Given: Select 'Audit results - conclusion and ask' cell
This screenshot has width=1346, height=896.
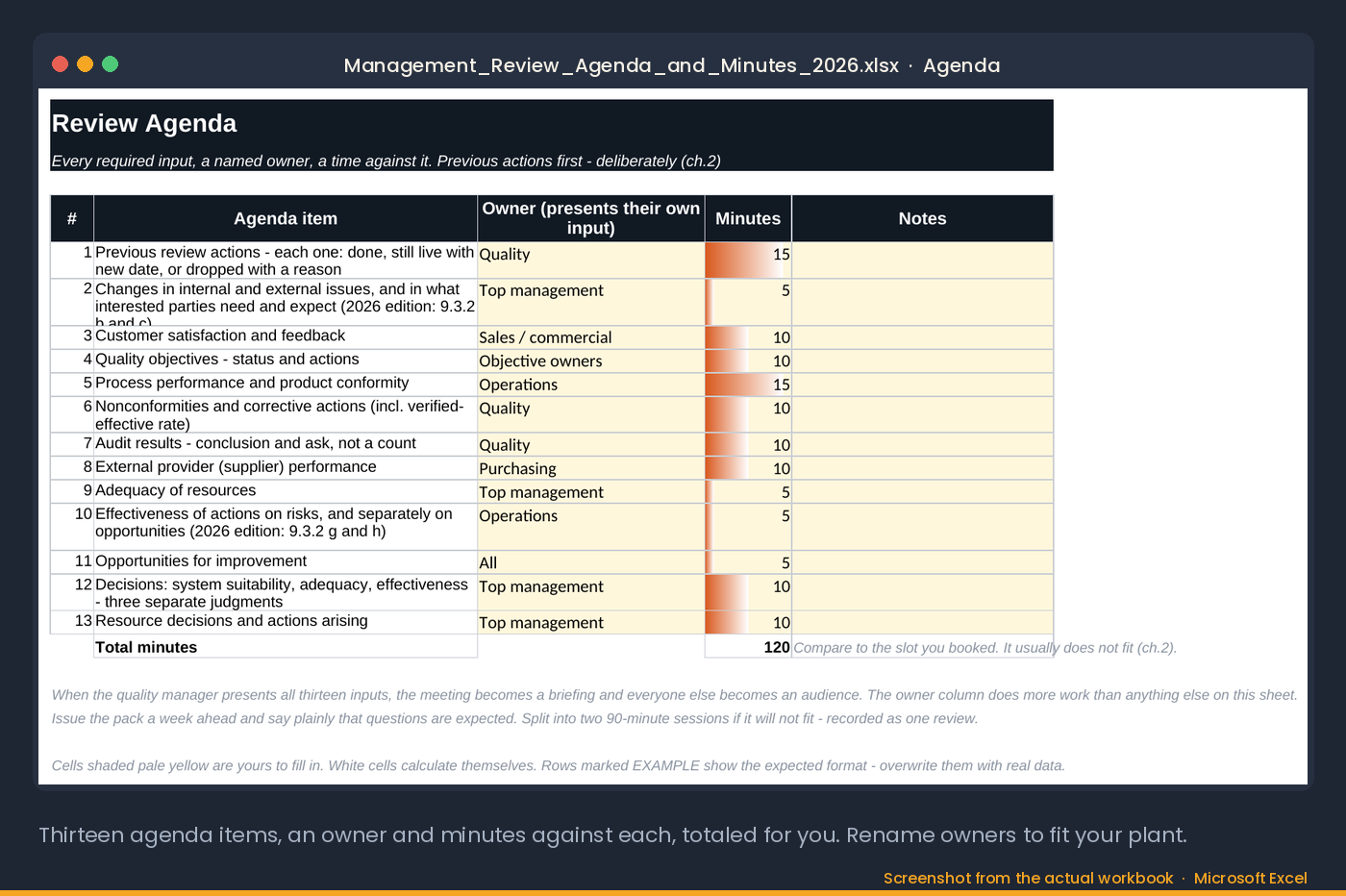Looking at the screenshot, I should click(286, 444).
